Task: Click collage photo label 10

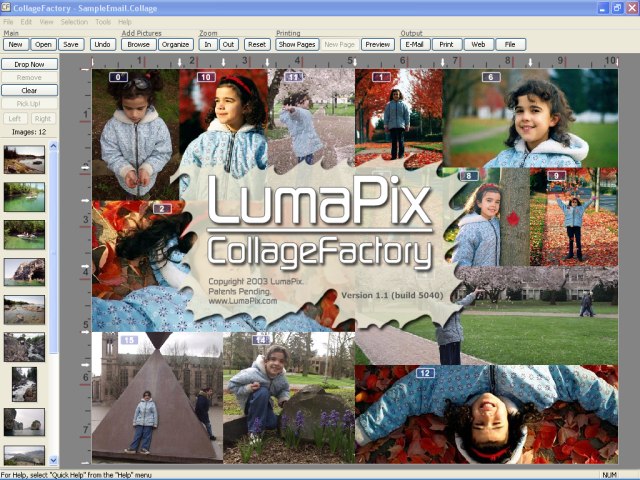Action: point(206,77)
